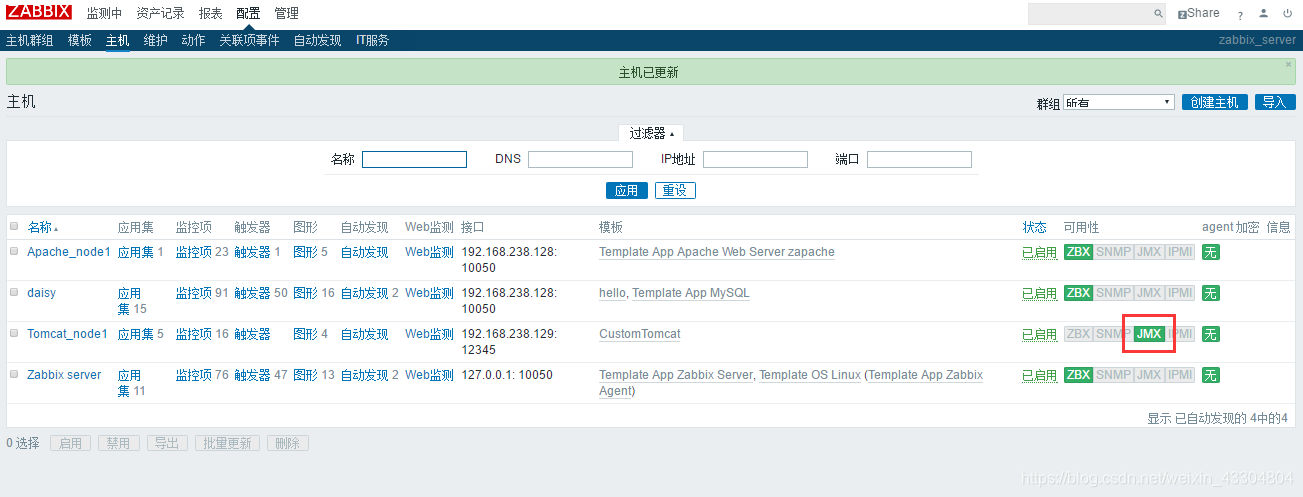The height and width of the screenshot is (497, 1303).
Task: Go to 关联项事件 submenu
Action: pyautogui.click(x=249, y=40)
